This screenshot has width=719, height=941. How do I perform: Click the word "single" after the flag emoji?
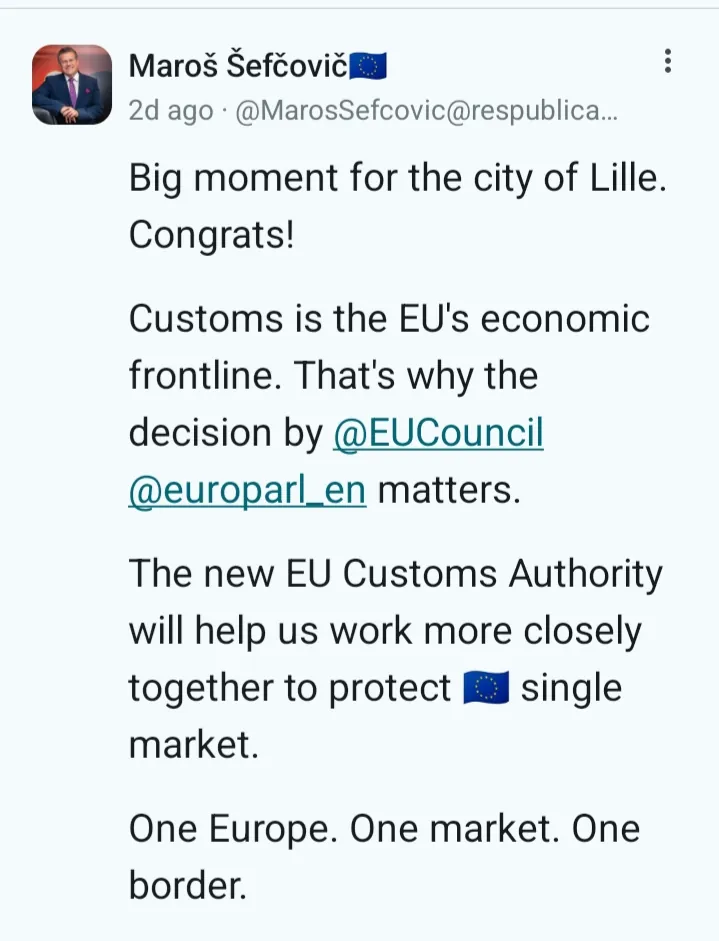(571, 689)
